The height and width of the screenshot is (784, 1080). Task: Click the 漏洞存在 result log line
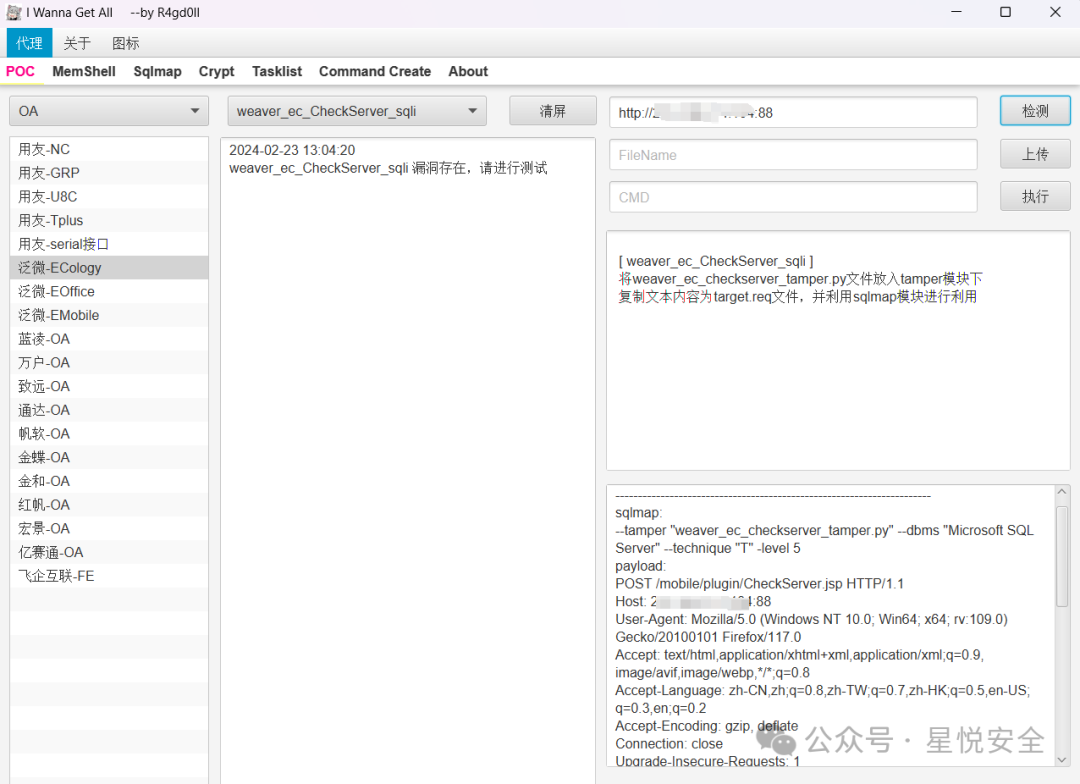coord(388,168)
